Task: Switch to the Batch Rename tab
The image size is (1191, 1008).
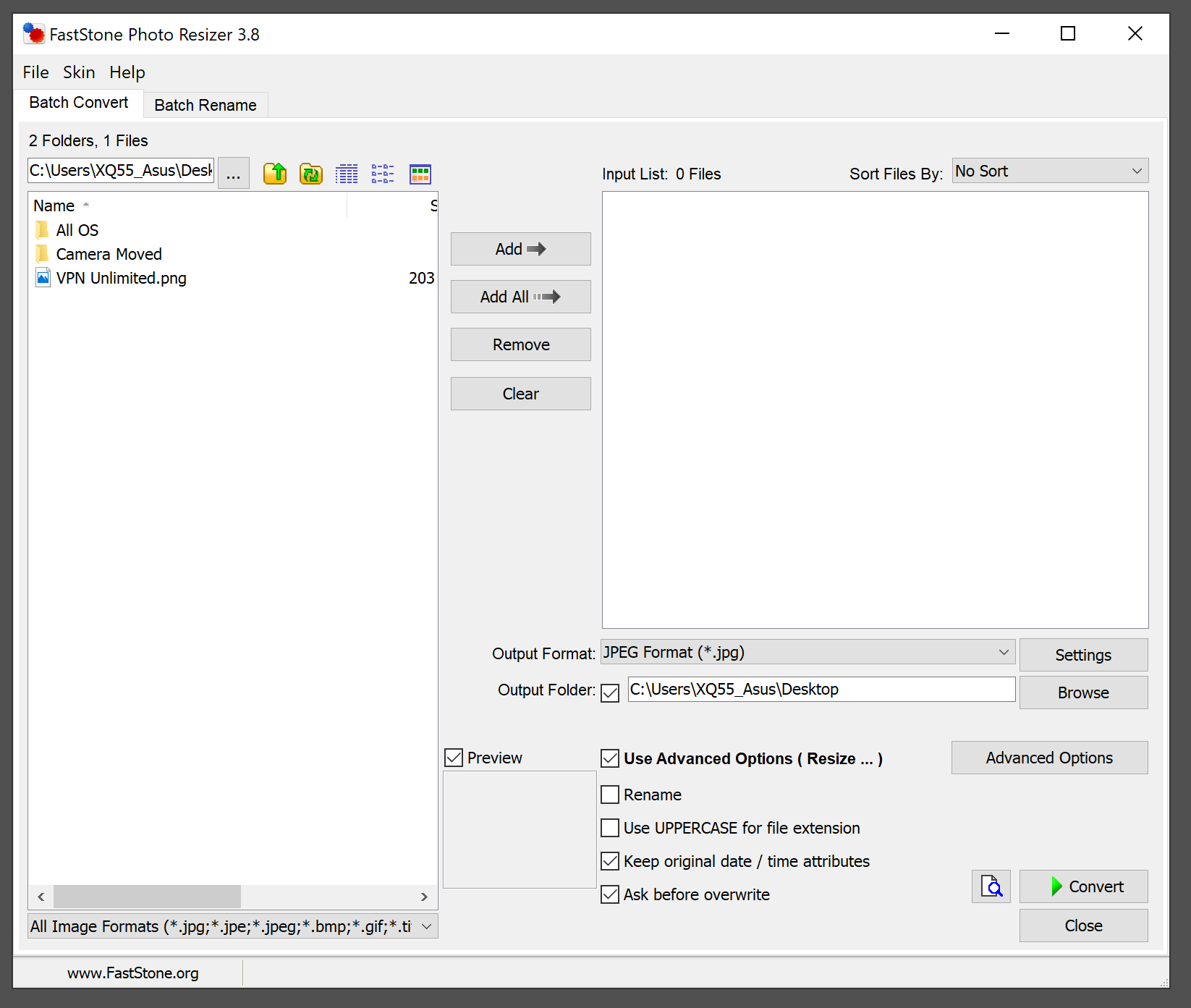Action: click(205, 106)
